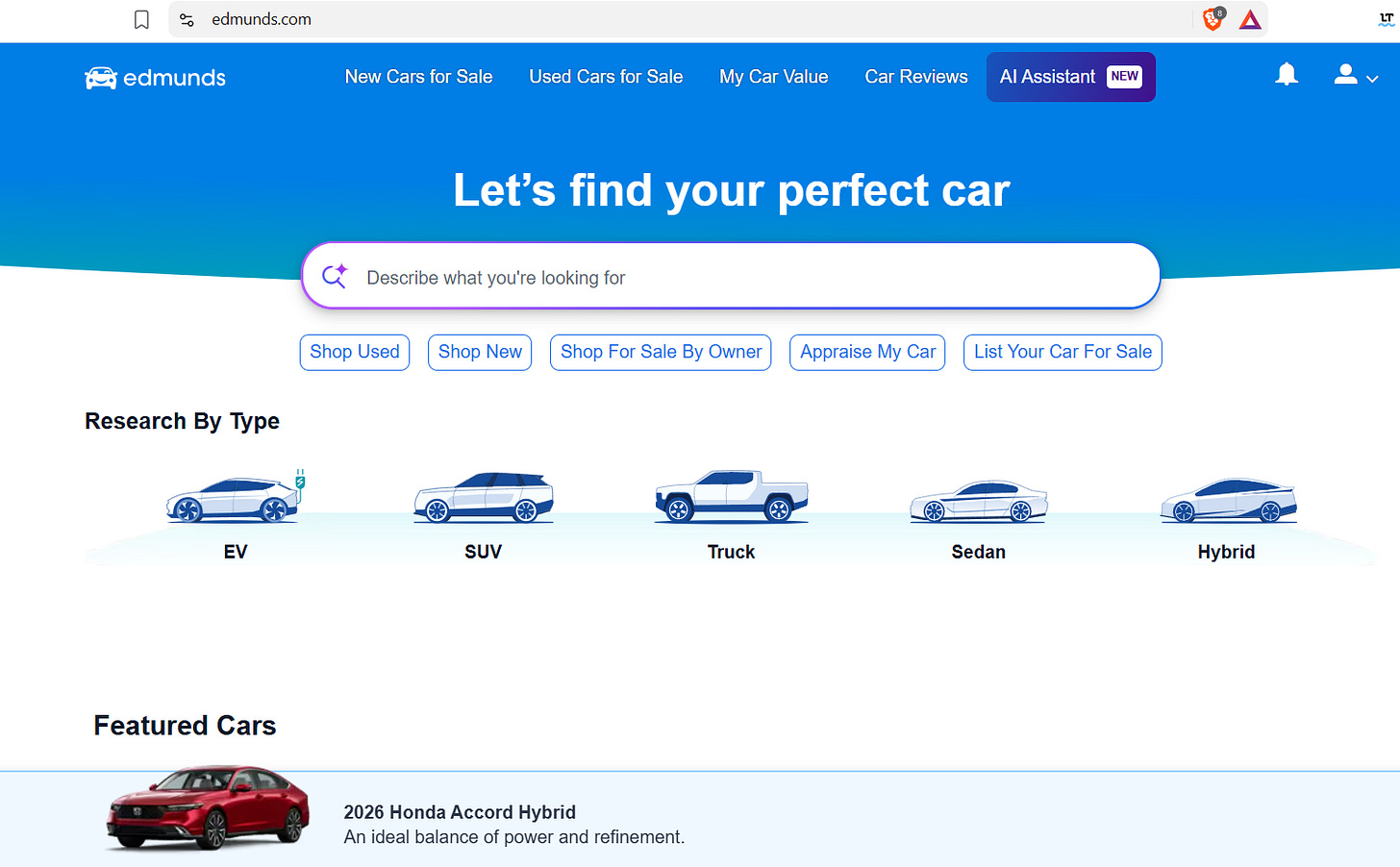Bookmark this page with bookmark icon
Image resolution: width=1400 pixels, height=867 pixels.
click(x=141, y=19)
